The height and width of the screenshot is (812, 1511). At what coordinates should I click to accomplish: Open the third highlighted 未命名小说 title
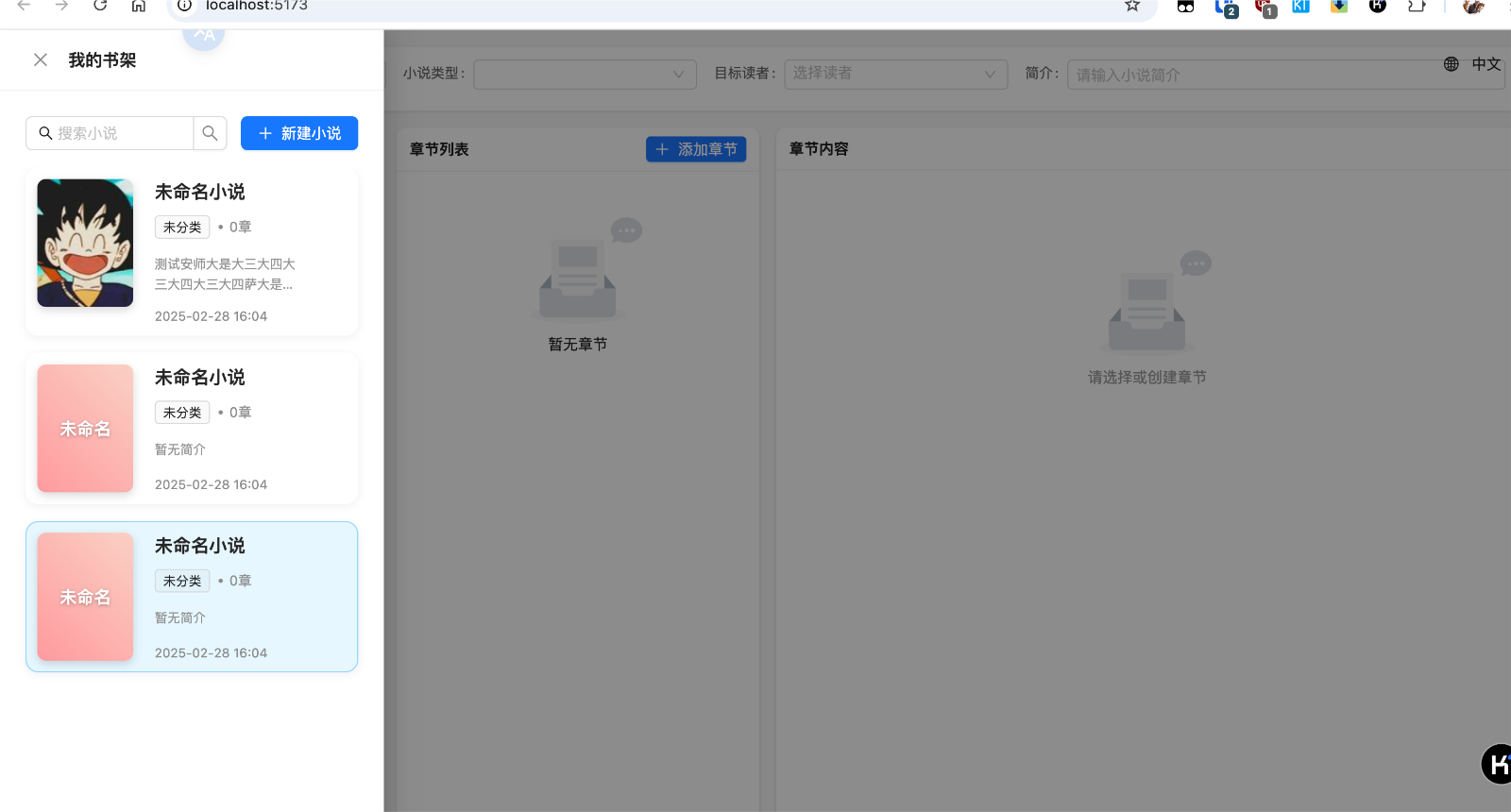(200, 546)
